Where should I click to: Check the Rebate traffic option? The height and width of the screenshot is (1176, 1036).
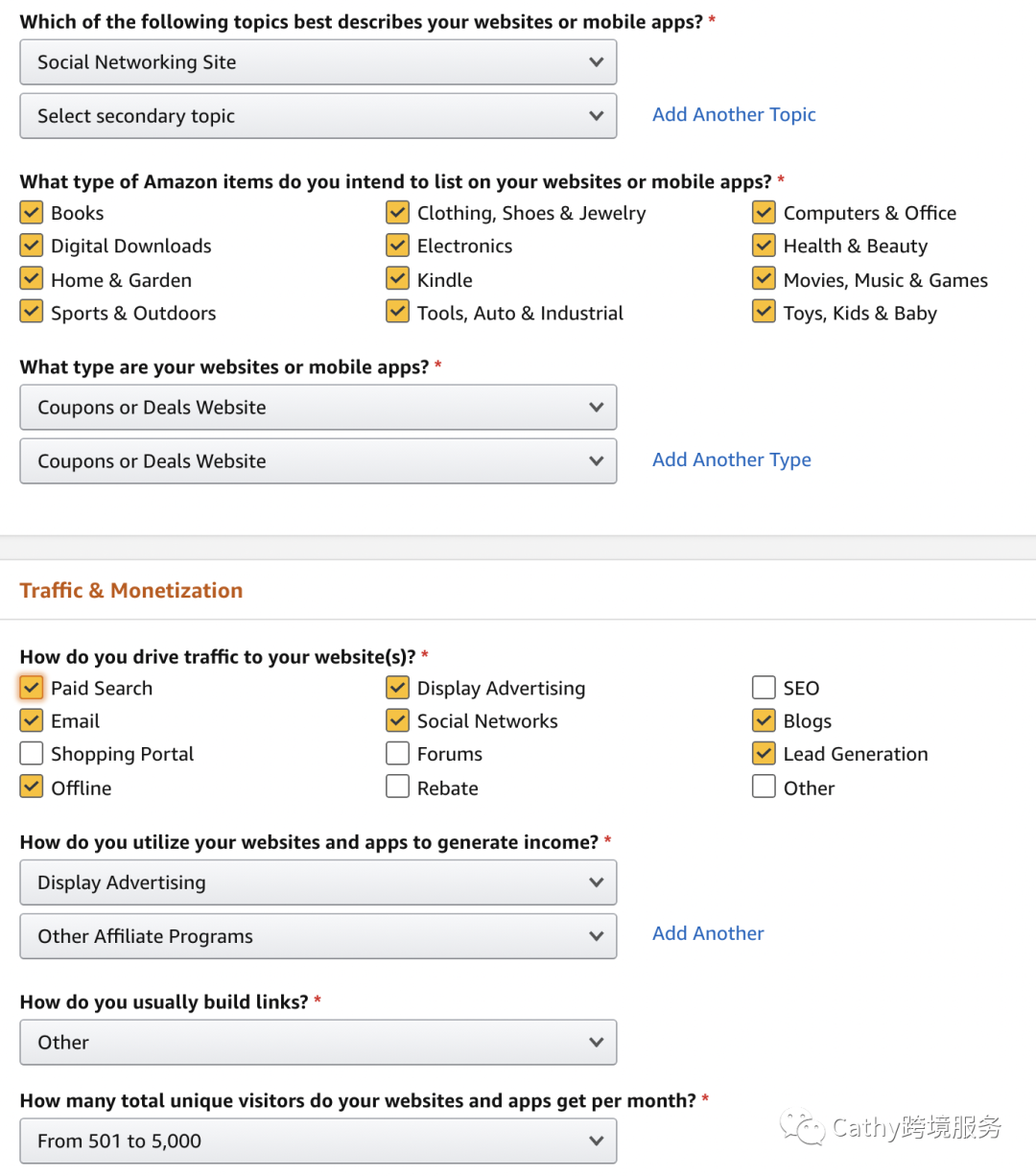398,788
